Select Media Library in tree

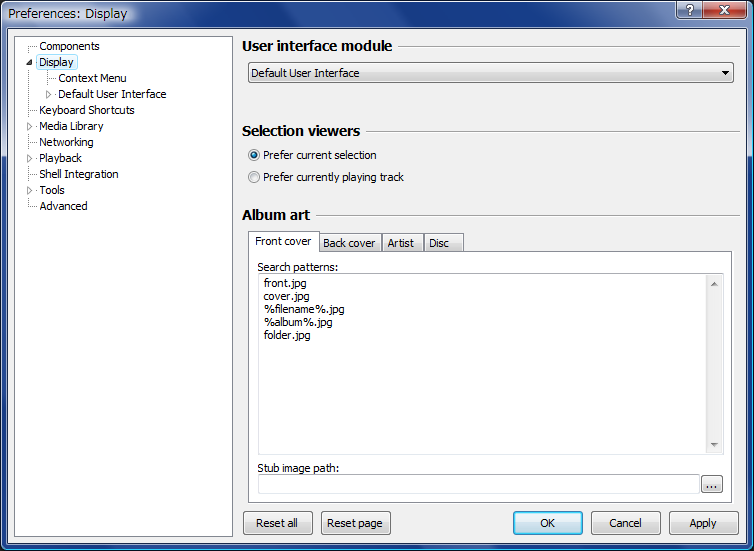pos(71,126)
